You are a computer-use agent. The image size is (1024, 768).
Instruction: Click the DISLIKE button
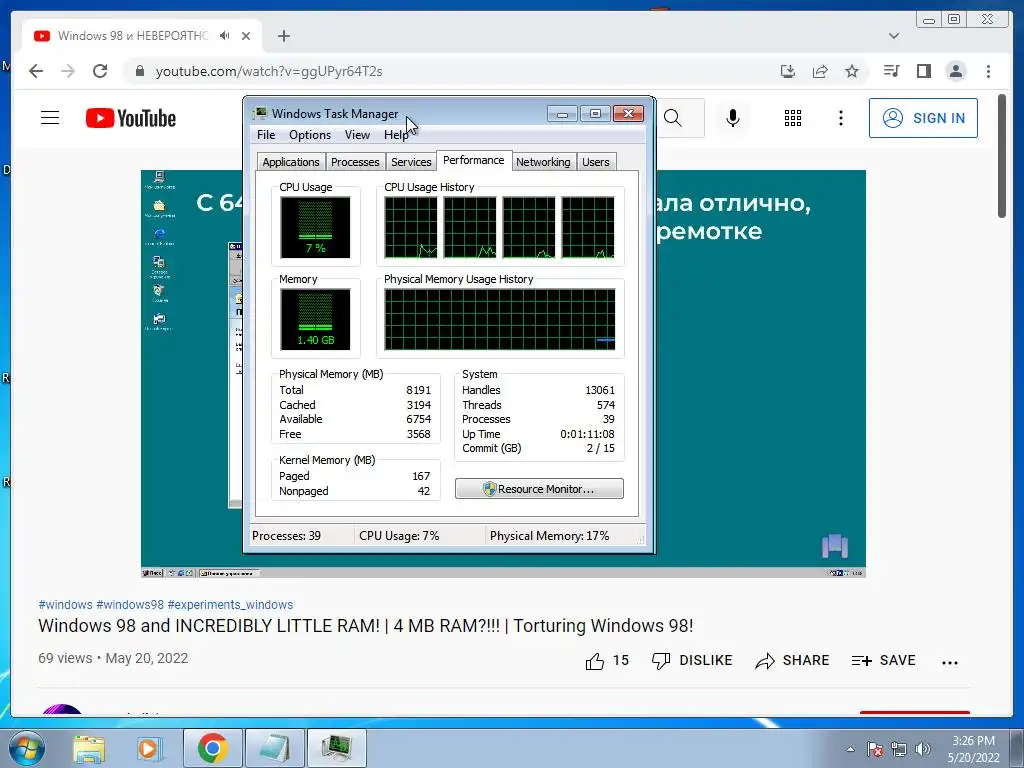click(x=692, y=661)
